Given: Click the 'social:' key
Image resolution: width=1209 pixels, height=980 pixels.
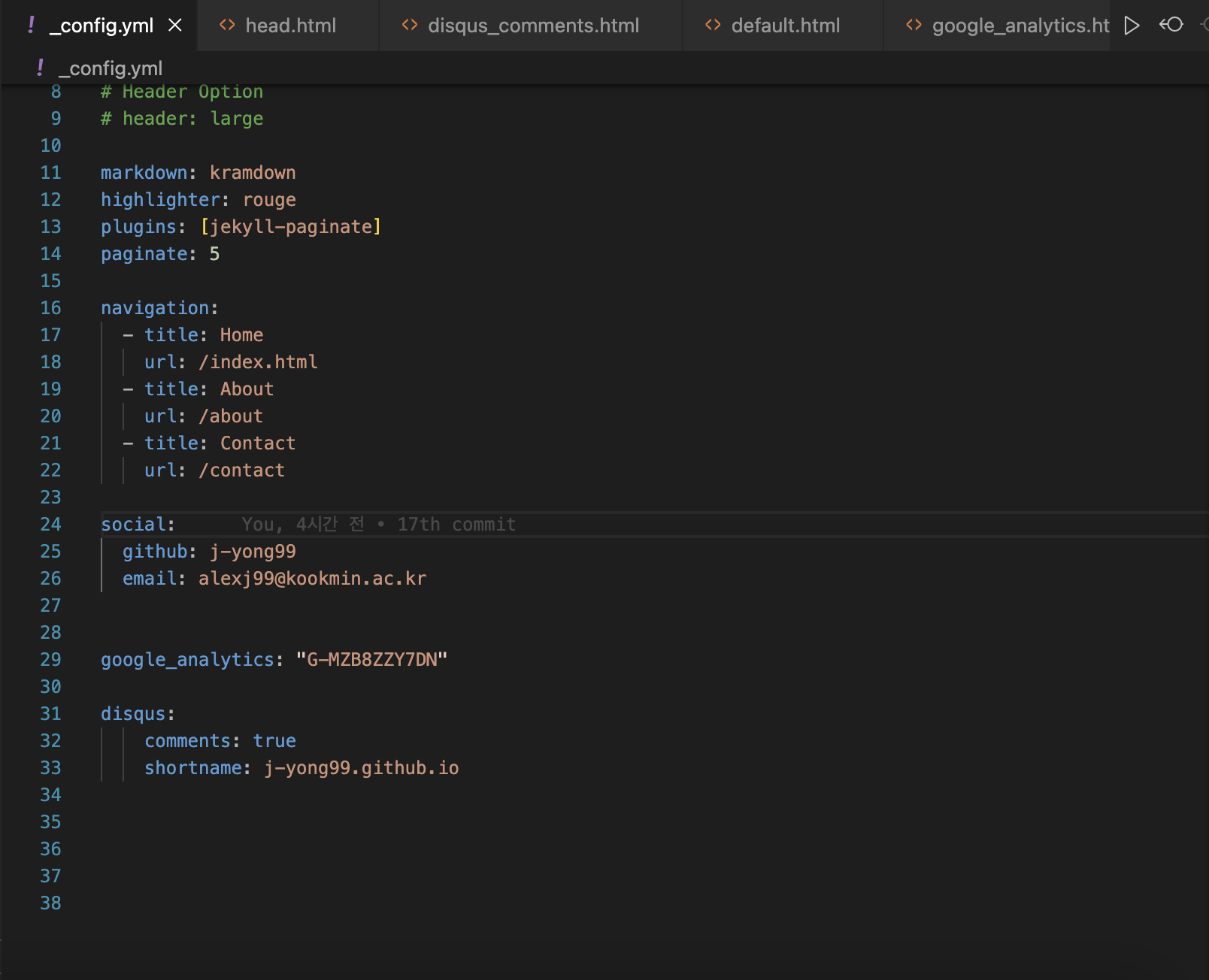Looking at the screenshot, I should (x=138, y=525).
